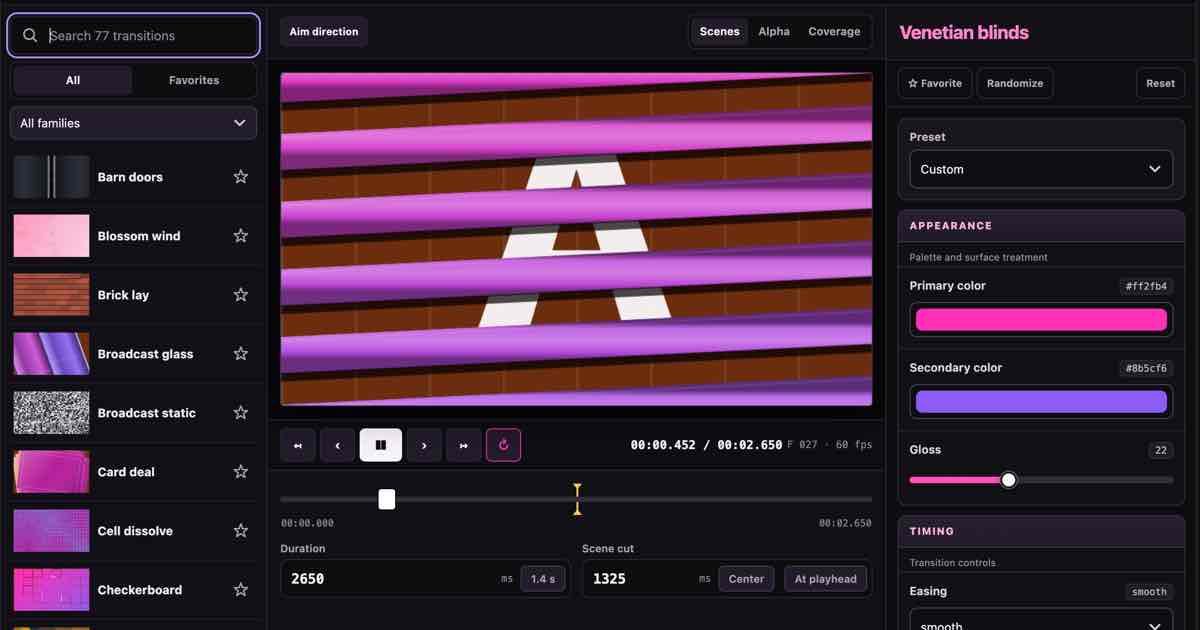This screenshot has width=1200, height=630.
Task: Set duration with the 1.4 s button
Action: pos(543,579)
